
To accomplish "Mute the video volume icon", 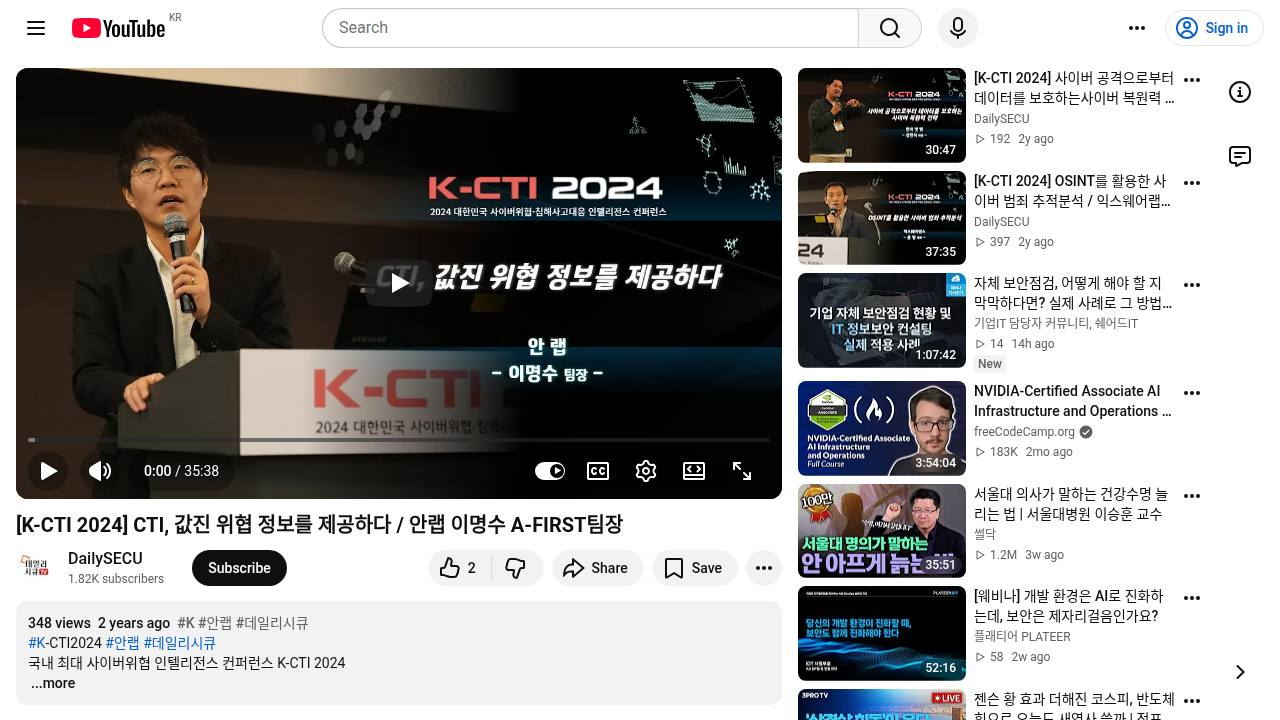I will coord(100,471).
